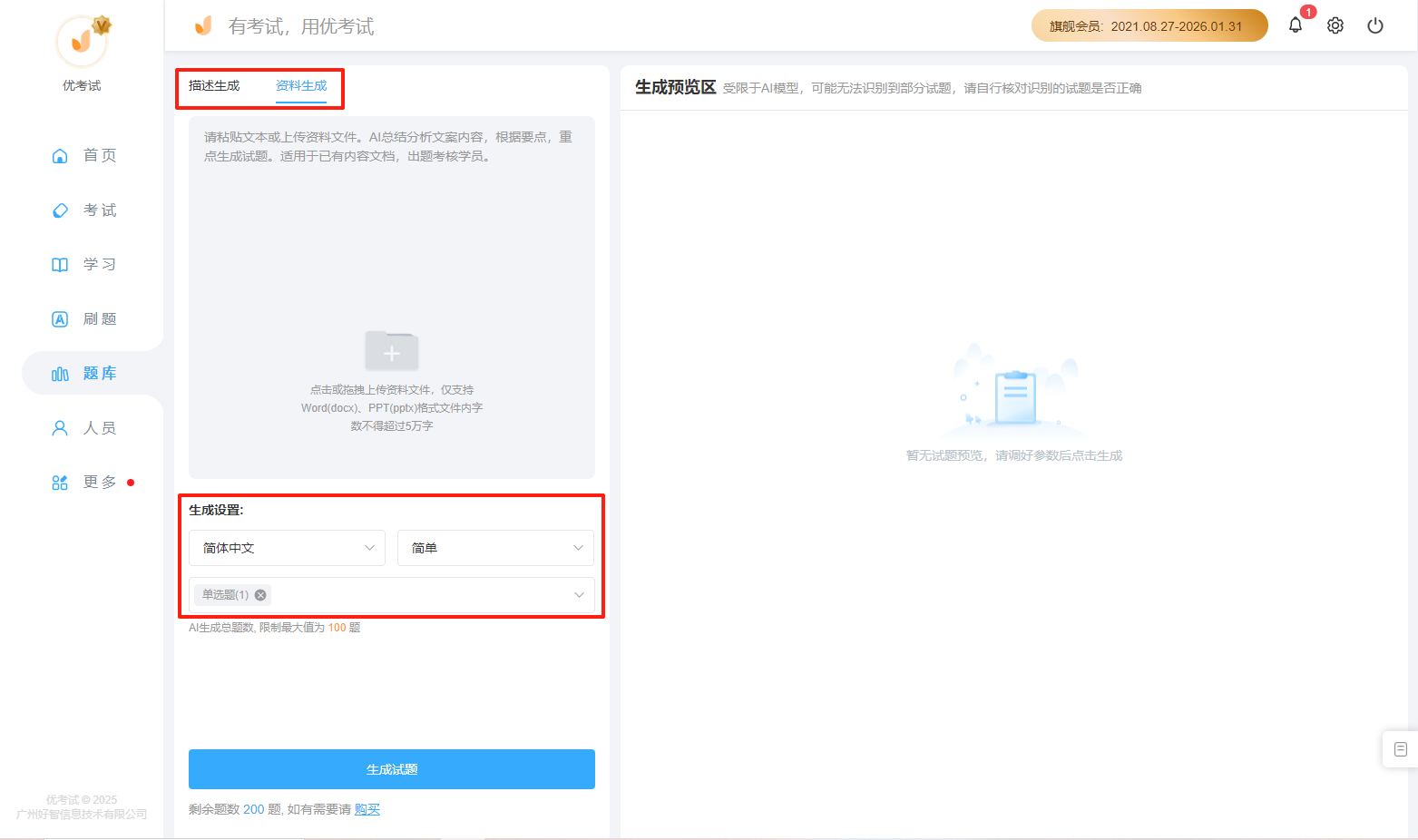Click the 生成预览区 heading
Image resolution: width=1418 pixels, height=840 pixels.
pyautogui.click(x=676, y=87)
